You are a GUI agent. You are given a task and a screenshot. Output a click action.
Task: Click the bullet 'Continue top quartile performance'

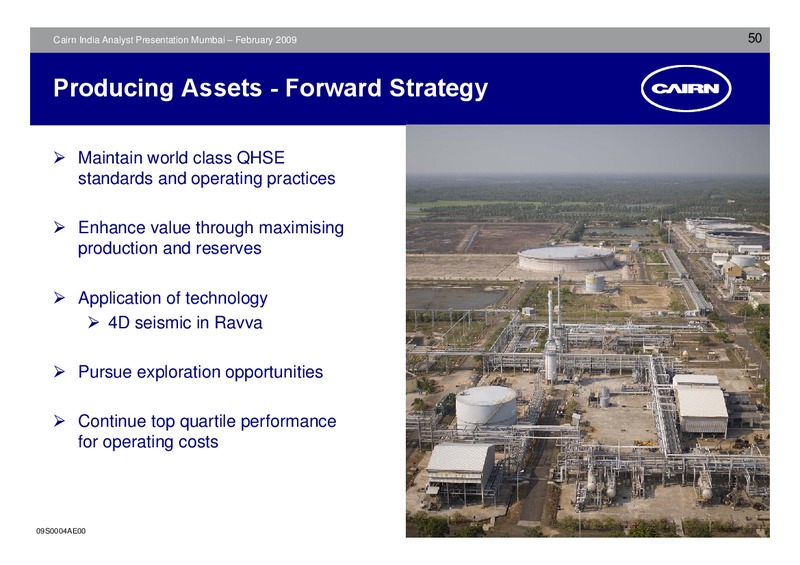[207, 421]
